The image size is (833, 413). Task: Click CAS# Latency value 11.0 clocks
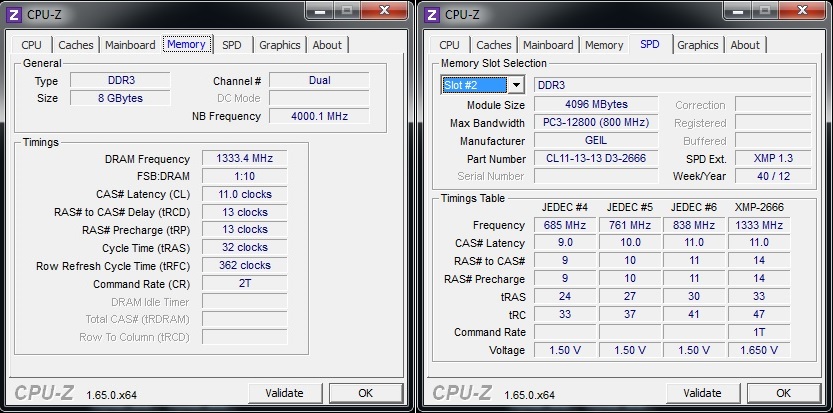245,194
